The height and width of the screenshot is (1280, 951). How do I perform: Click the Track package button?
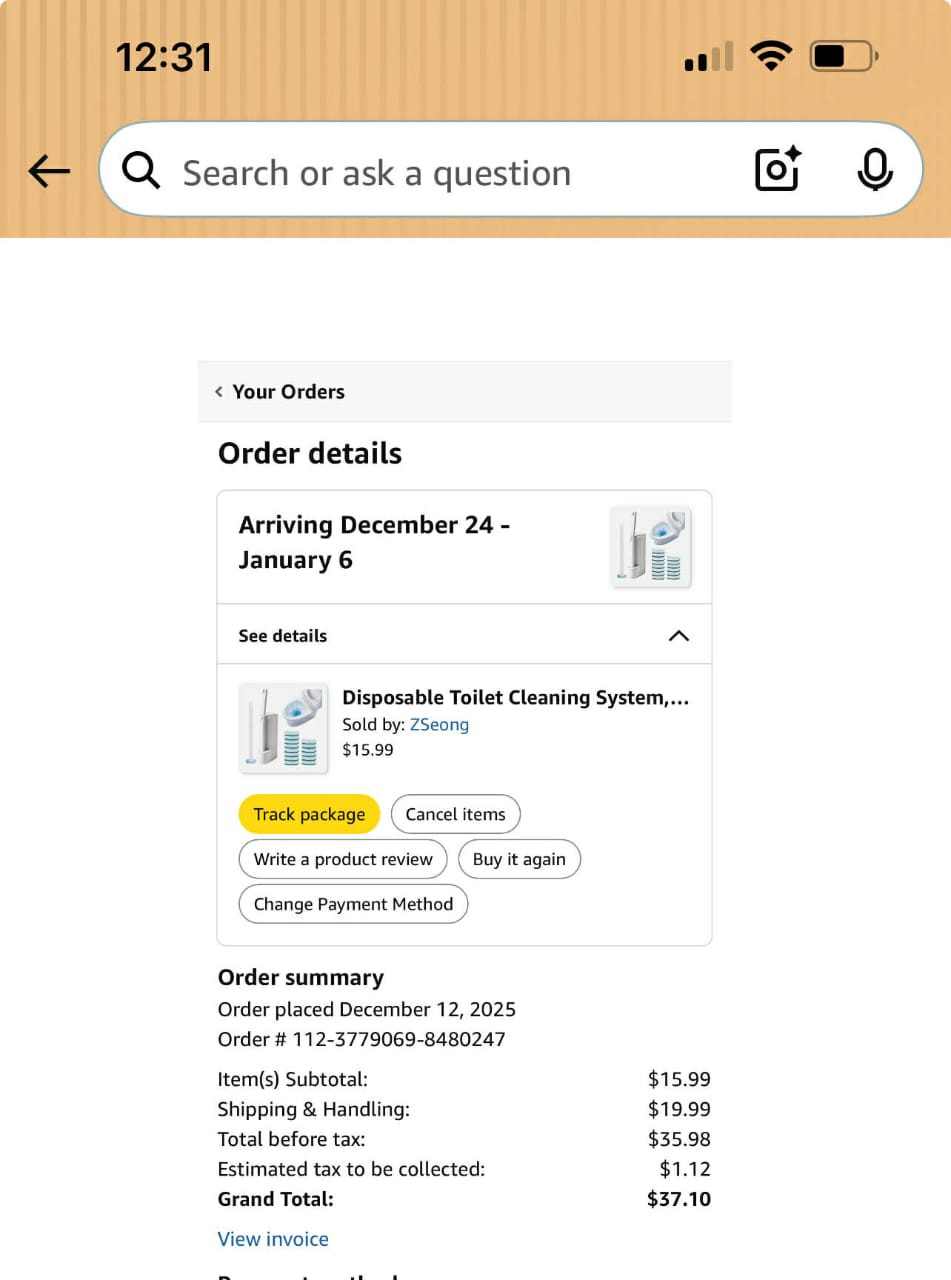[309, 814]
